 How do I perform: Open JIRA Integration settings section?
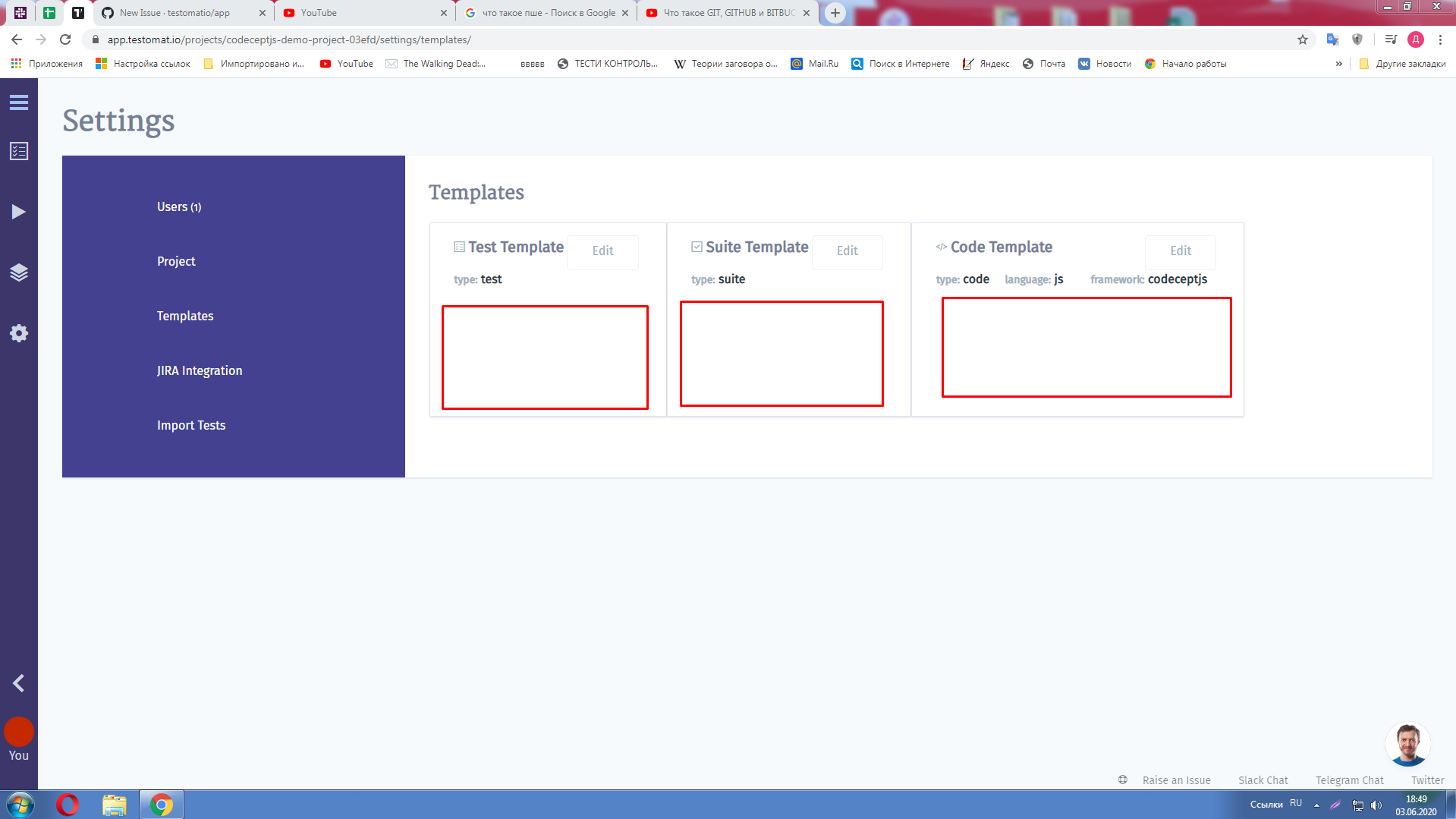point(200,370)
